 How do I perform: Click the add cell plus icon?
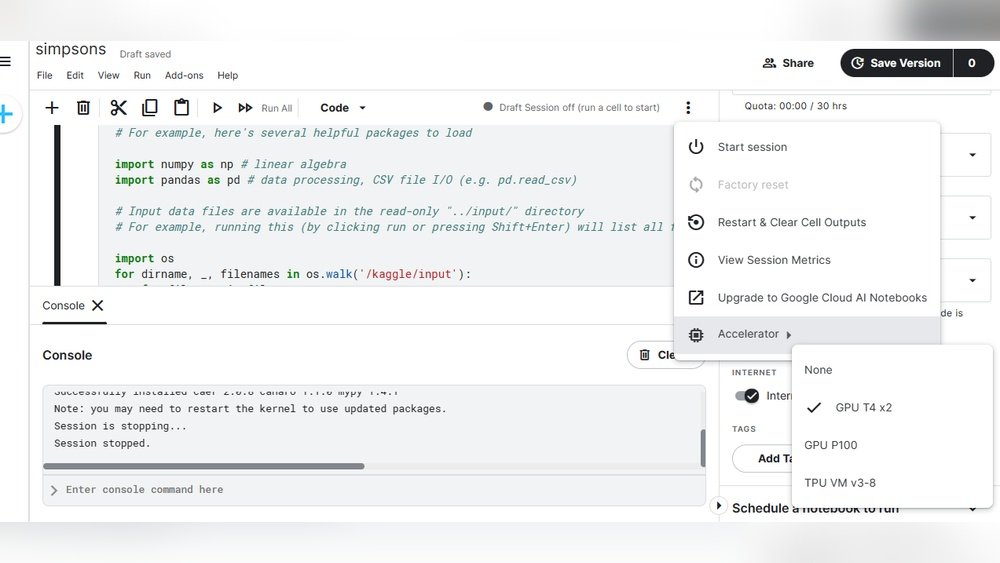click(52, 108)
